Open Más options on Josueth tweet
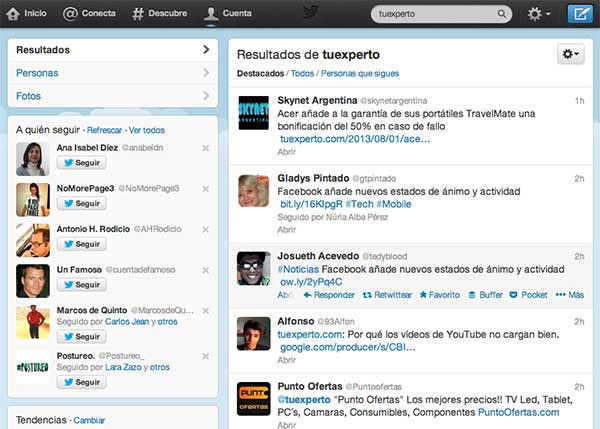The image size is (600, 429). [x=570, y=295]
